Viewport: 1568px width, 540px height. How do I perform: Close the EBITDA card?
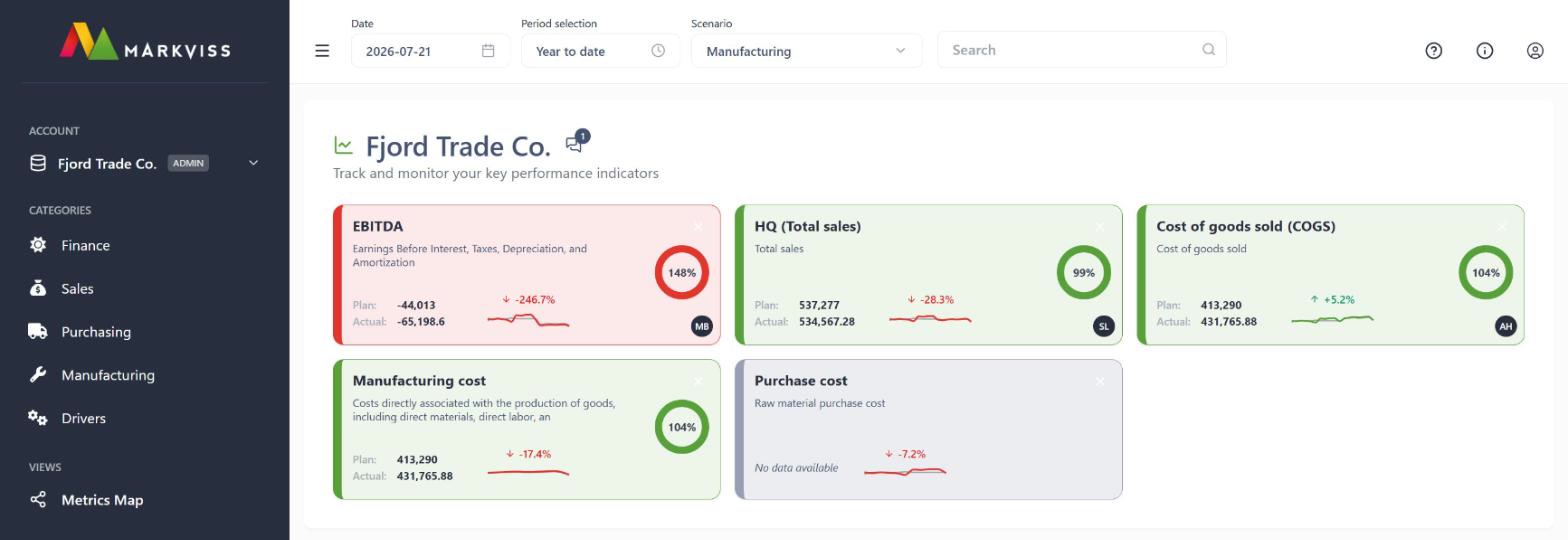(x=698, y=227)
